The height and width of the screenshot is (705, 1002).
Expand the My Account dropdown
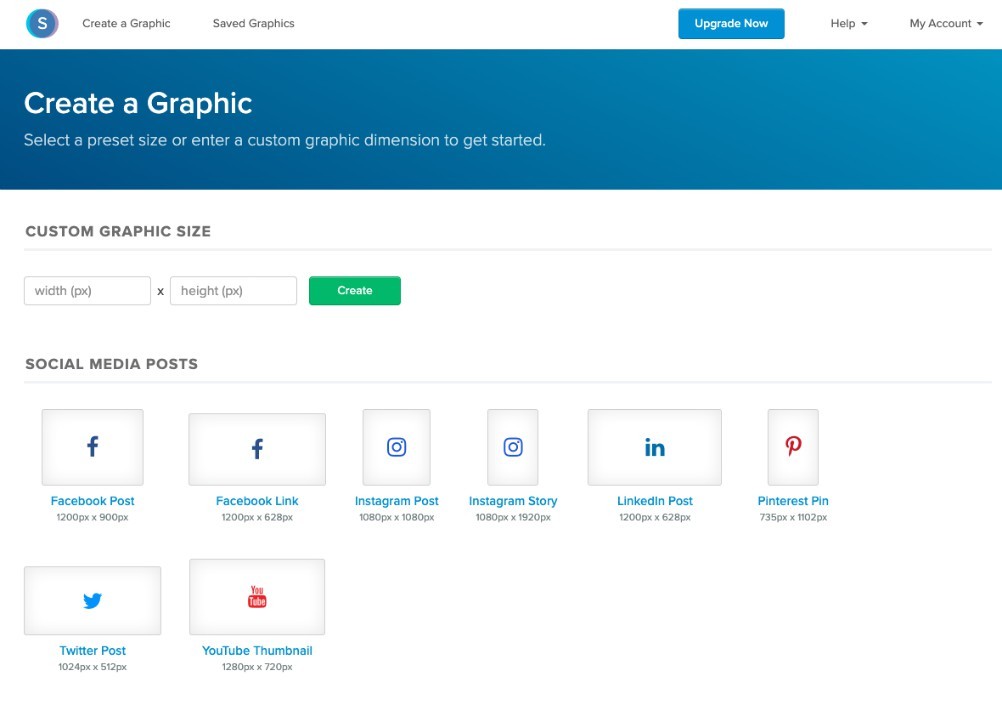pyautogui.click(x=946, y=24)
